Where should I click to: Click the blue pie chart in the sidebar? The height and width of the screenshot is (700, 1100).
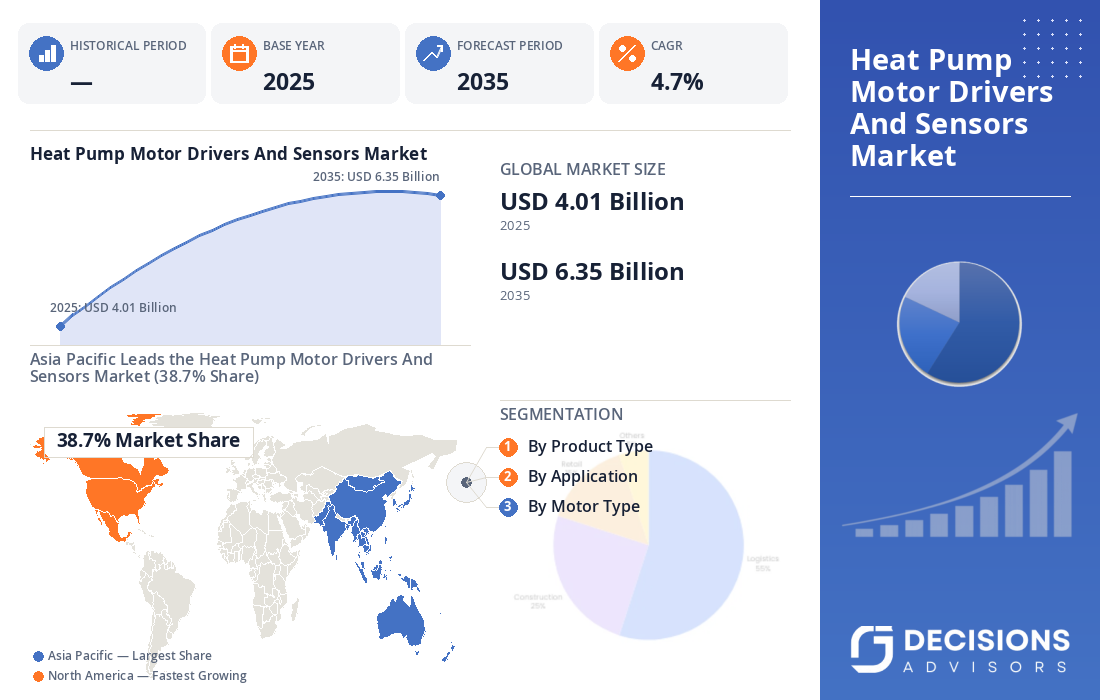[959, 323]
